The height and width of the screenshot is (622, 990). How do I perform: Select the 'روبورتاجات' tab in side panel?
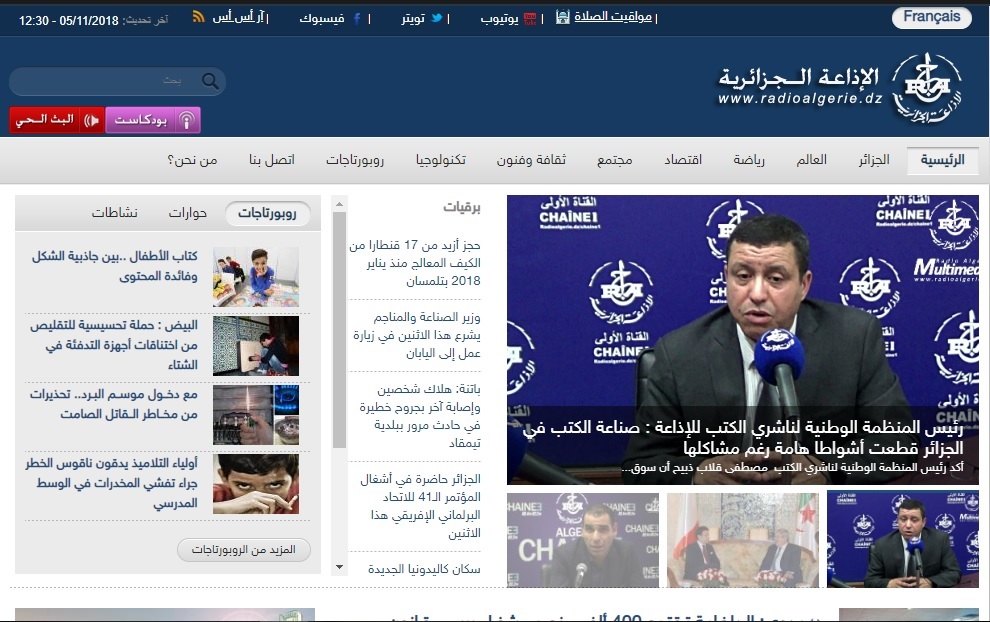(267, 213)
